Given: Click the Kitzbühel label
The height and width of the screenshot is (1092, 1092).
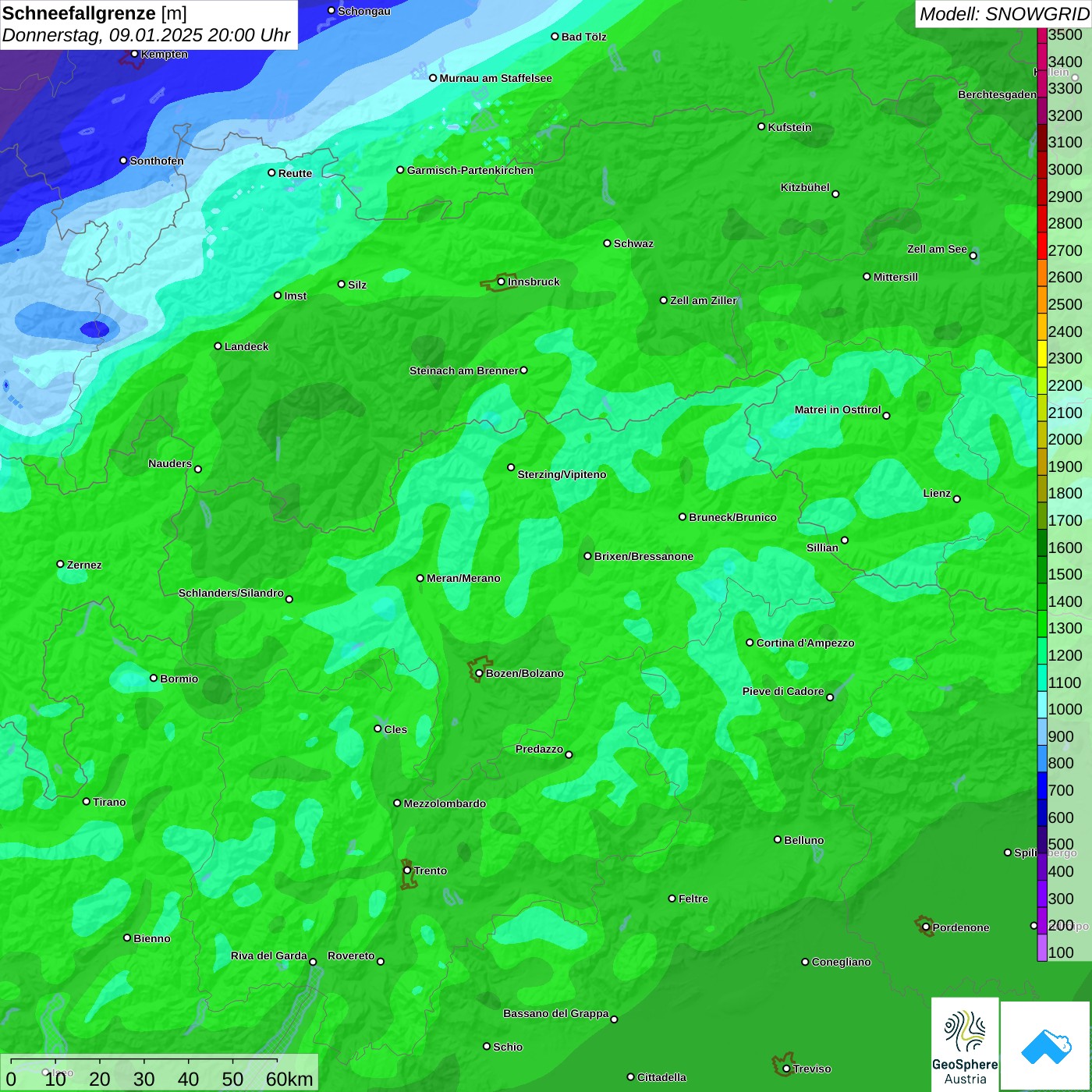Looking at the screenshot, I should point(805,187).
